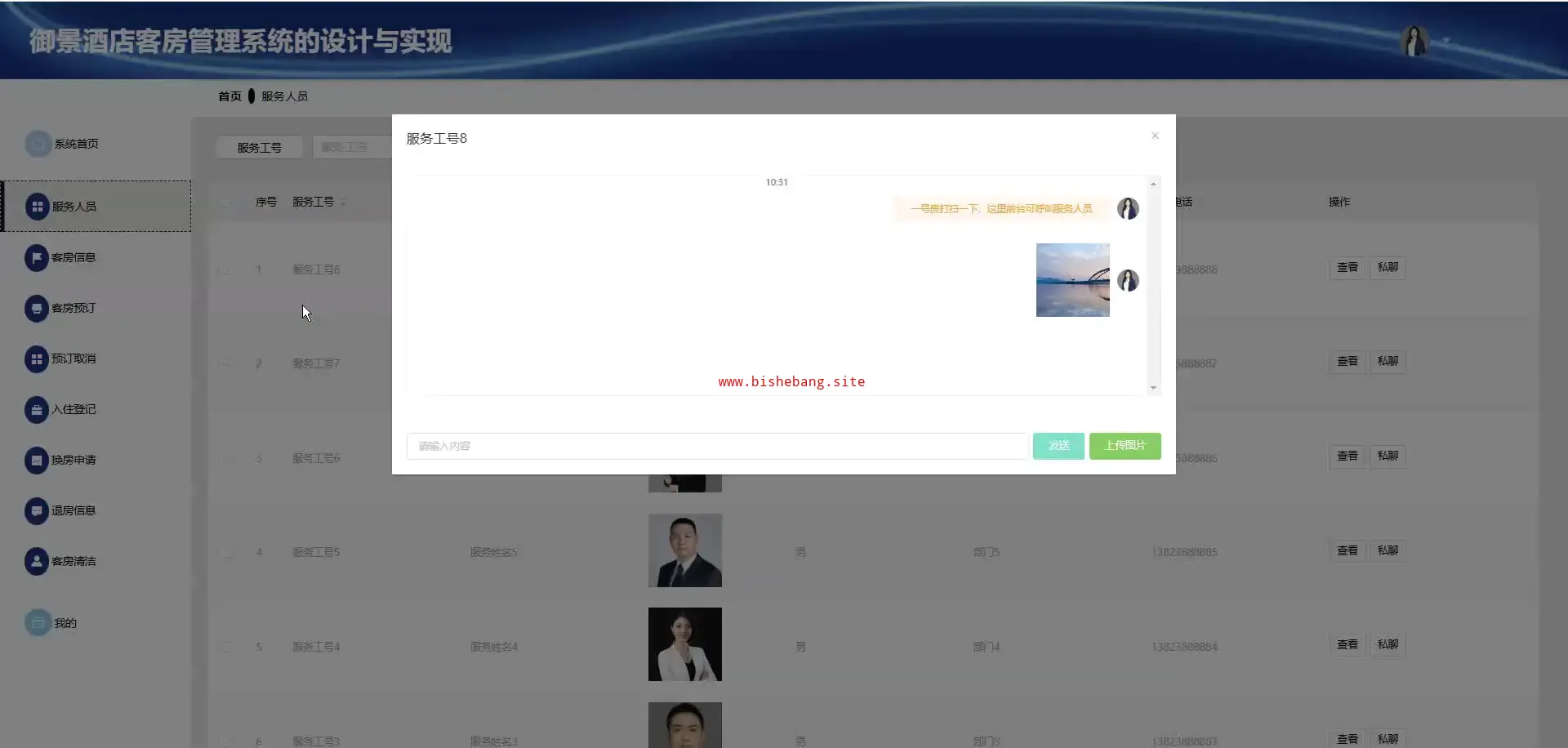1568x748 pixels.
Task: Open 我的 menu item
Action: pos(96,623)
